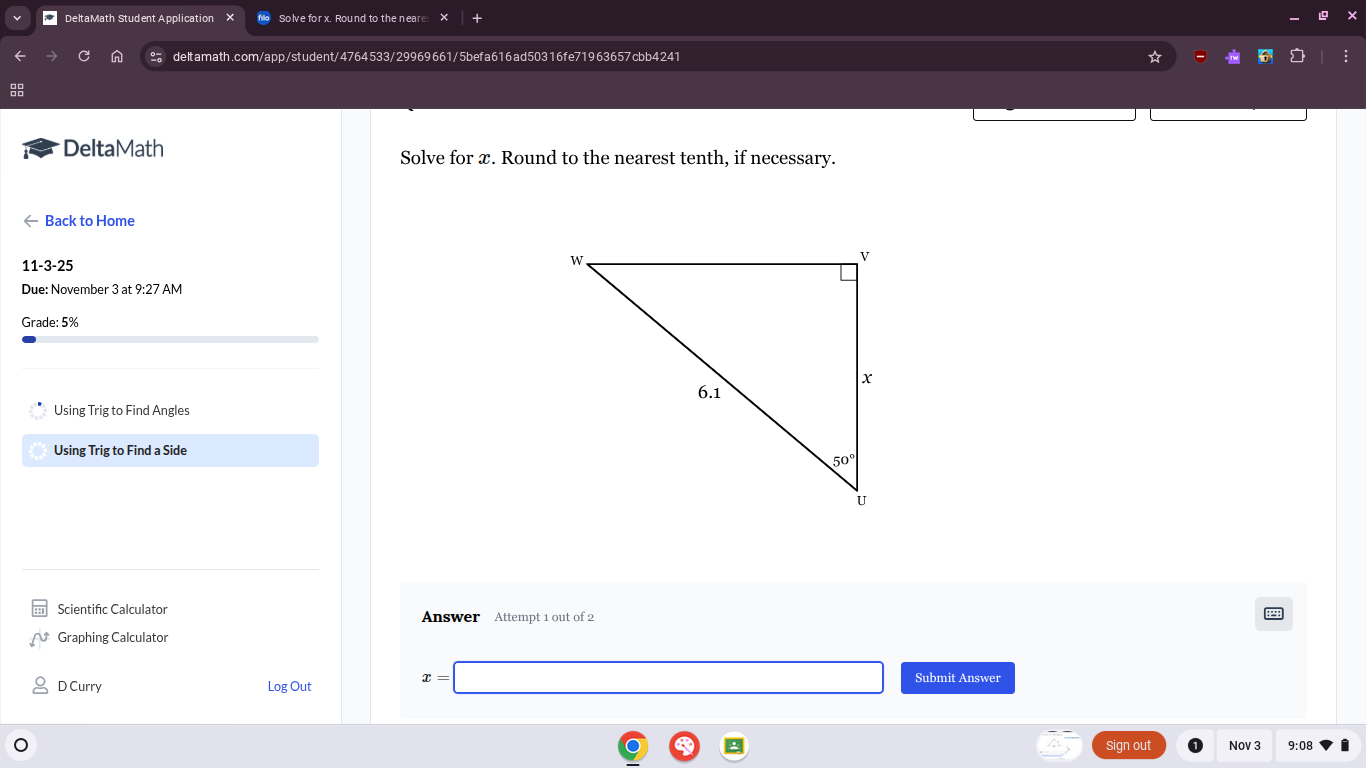Click the Grade 5% progress bar

coord(170,339)
